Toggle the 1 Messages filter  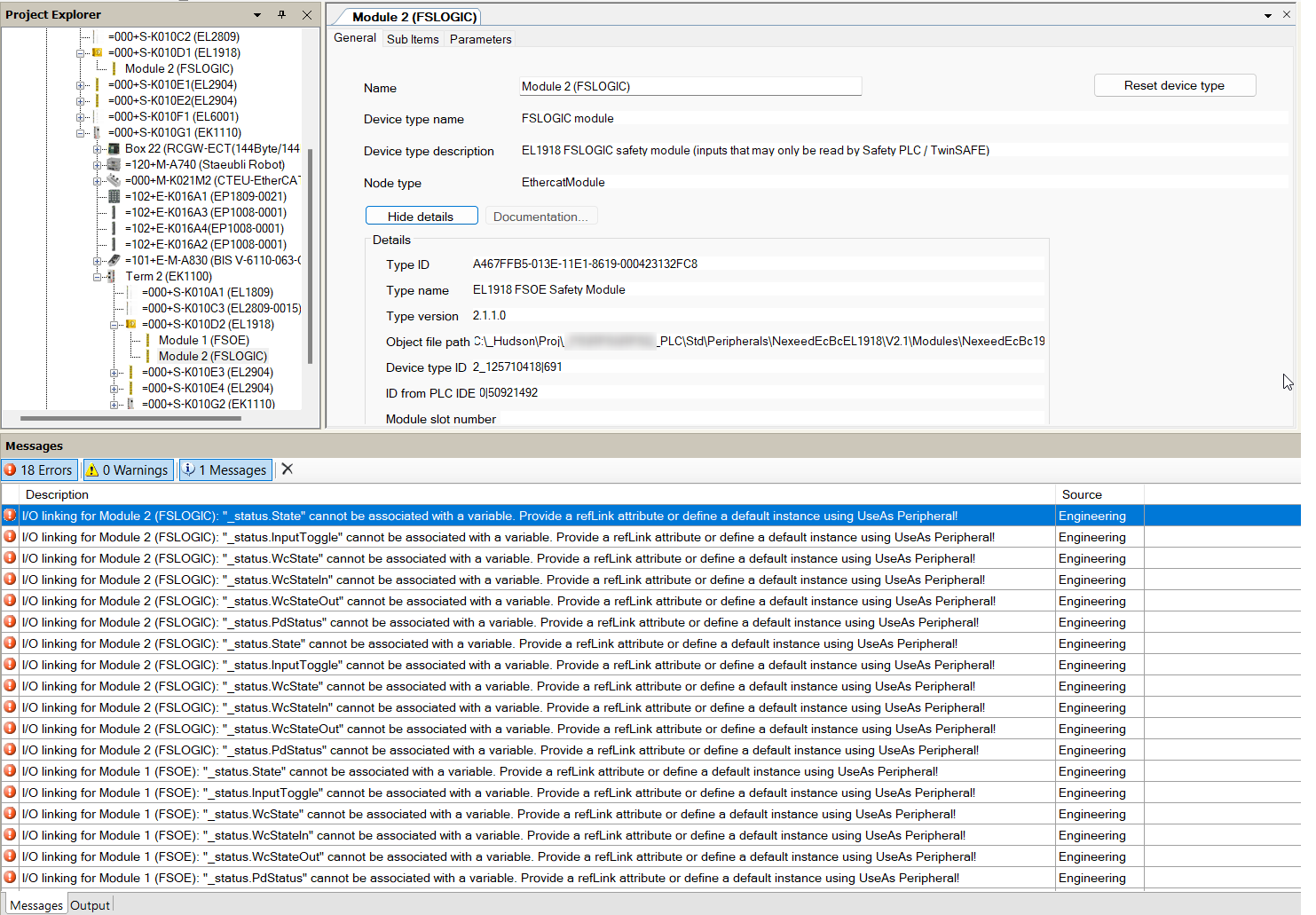(225, 470)
